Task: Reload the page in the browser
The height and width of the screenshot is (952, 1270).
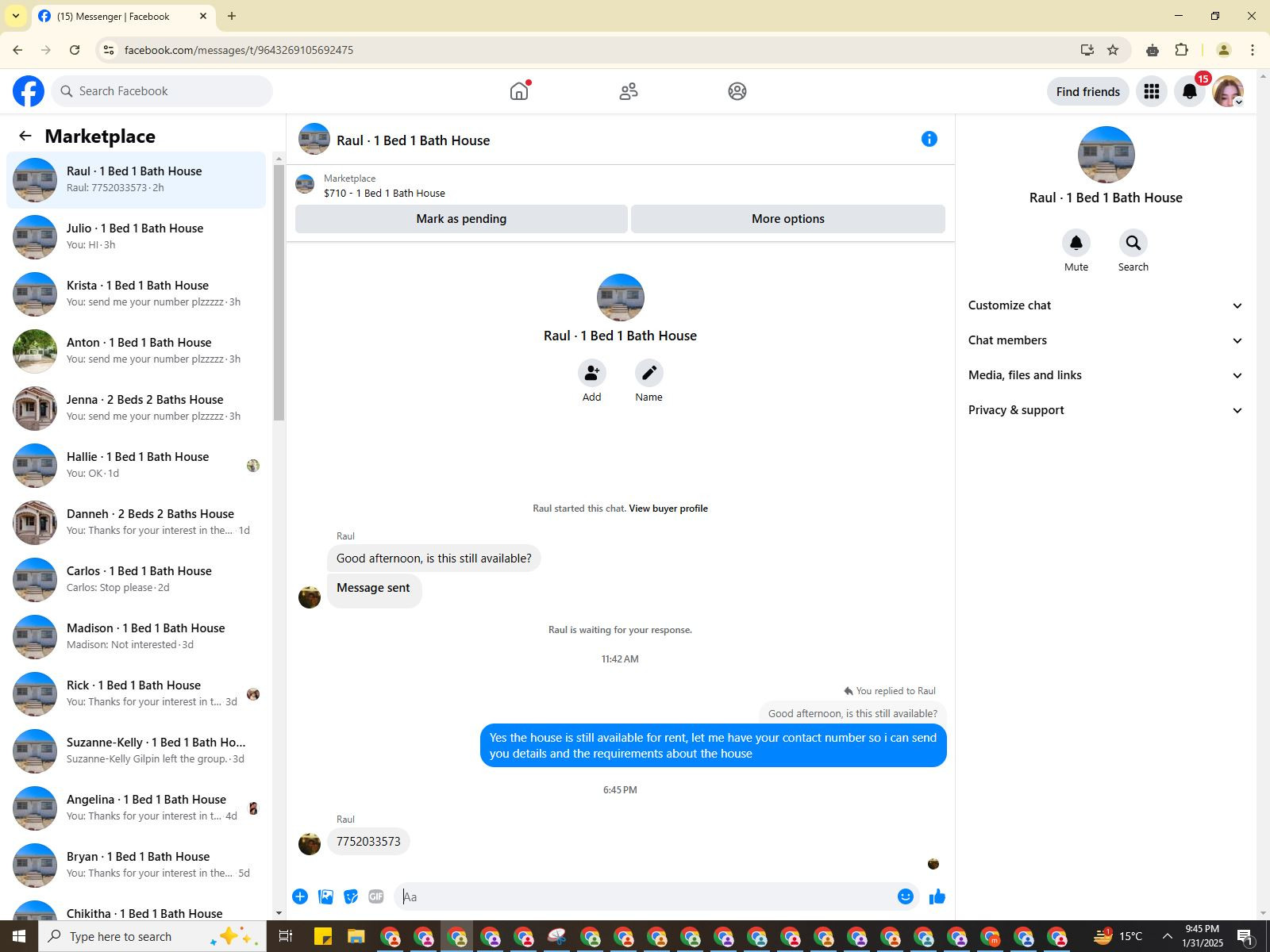Action: tap(75, 50)
